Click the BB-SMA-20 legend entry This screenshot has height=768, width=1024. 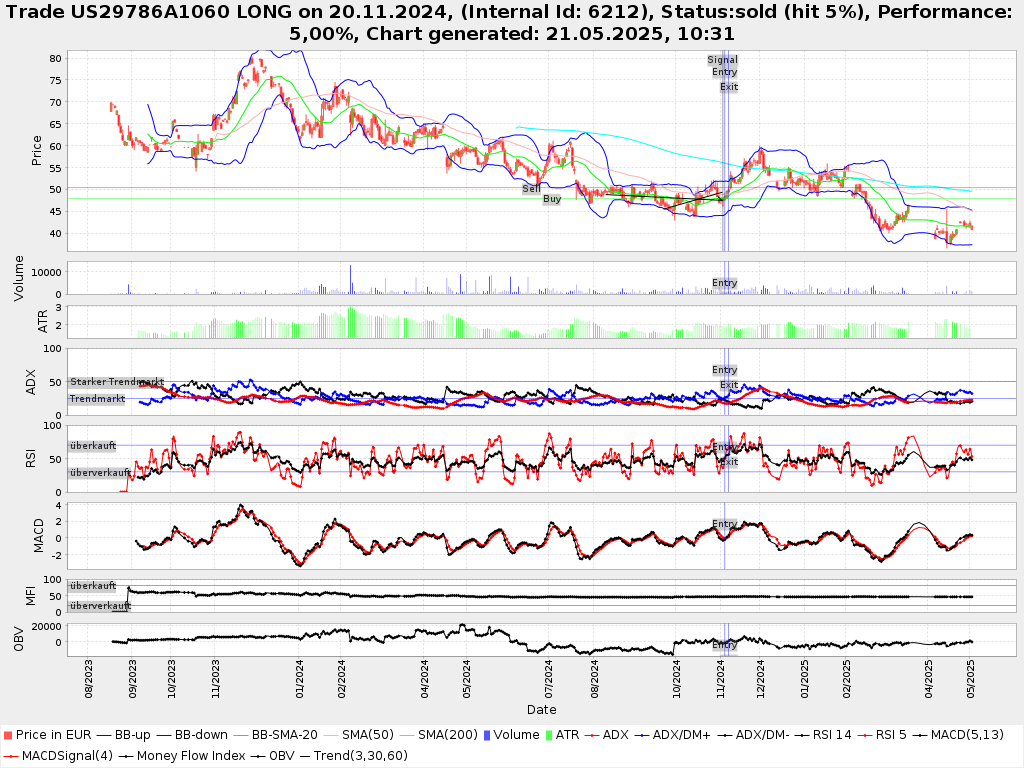coord(280,735)
